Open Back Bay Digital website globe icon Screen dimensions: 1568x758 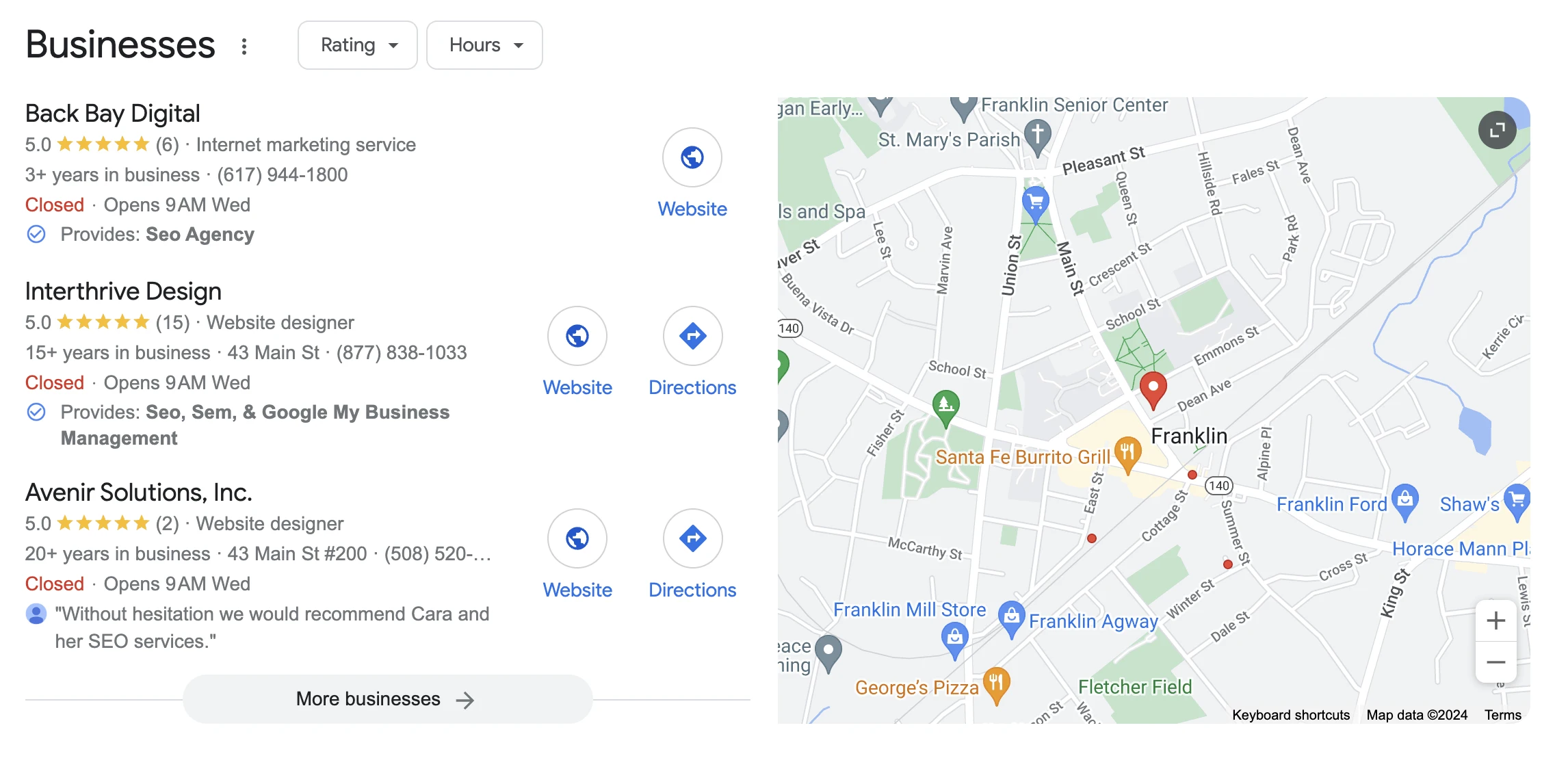tap(692, 158)
